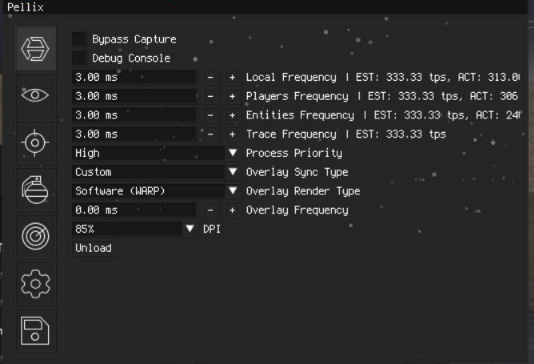Decrease Local Frequency with minus button

[210, 77]
